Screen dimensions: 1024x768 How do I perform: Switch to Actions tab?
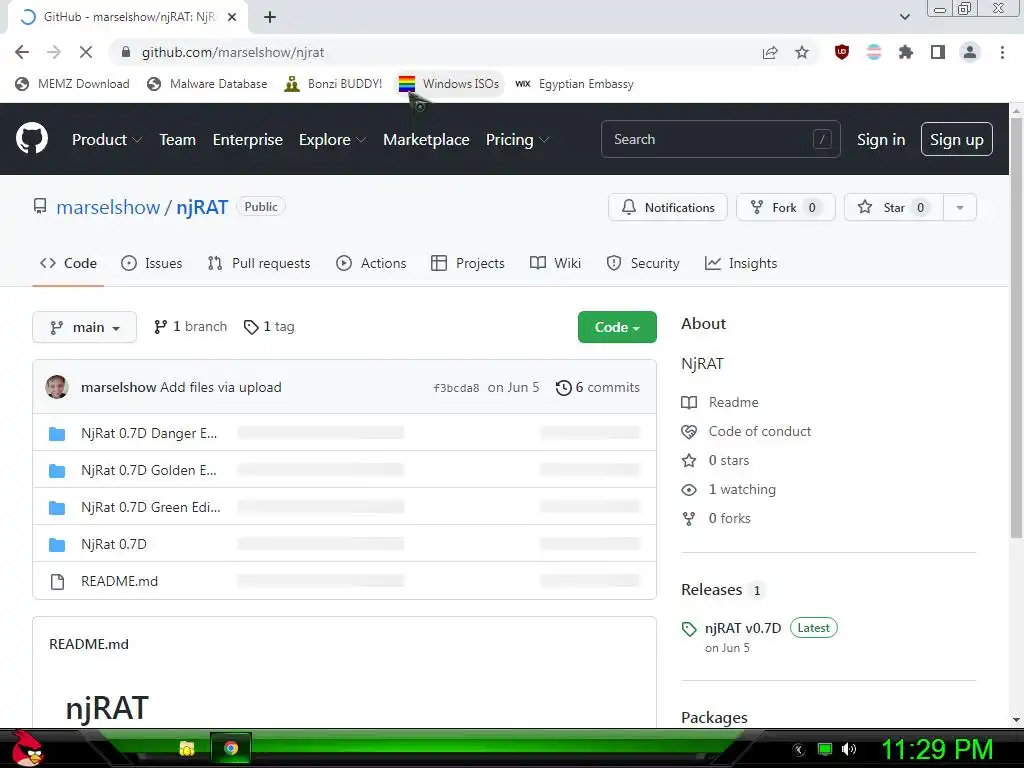[371, 263]
